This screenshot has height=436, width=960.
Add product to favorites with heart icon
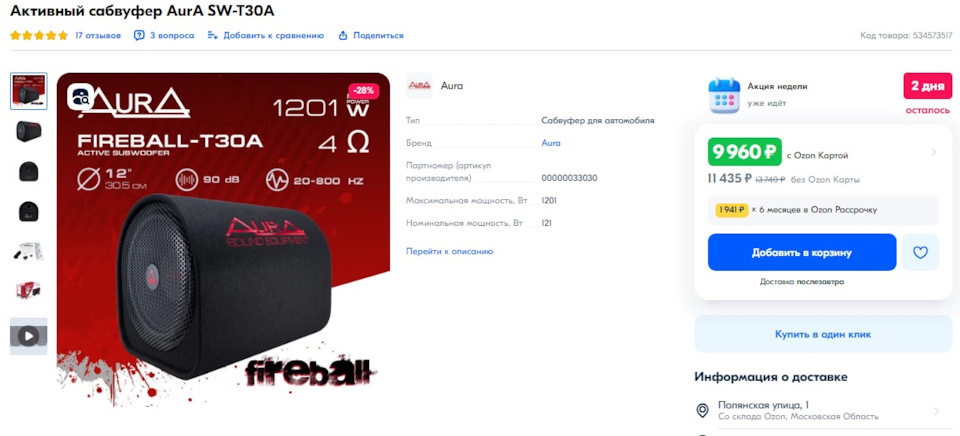click(920, 252)
